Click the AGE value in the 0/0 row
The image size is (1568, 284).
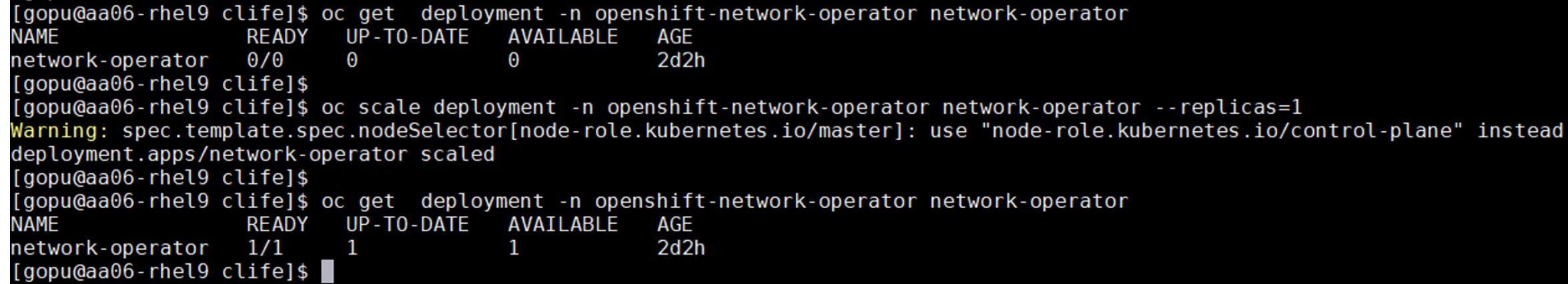coord(681,61)
